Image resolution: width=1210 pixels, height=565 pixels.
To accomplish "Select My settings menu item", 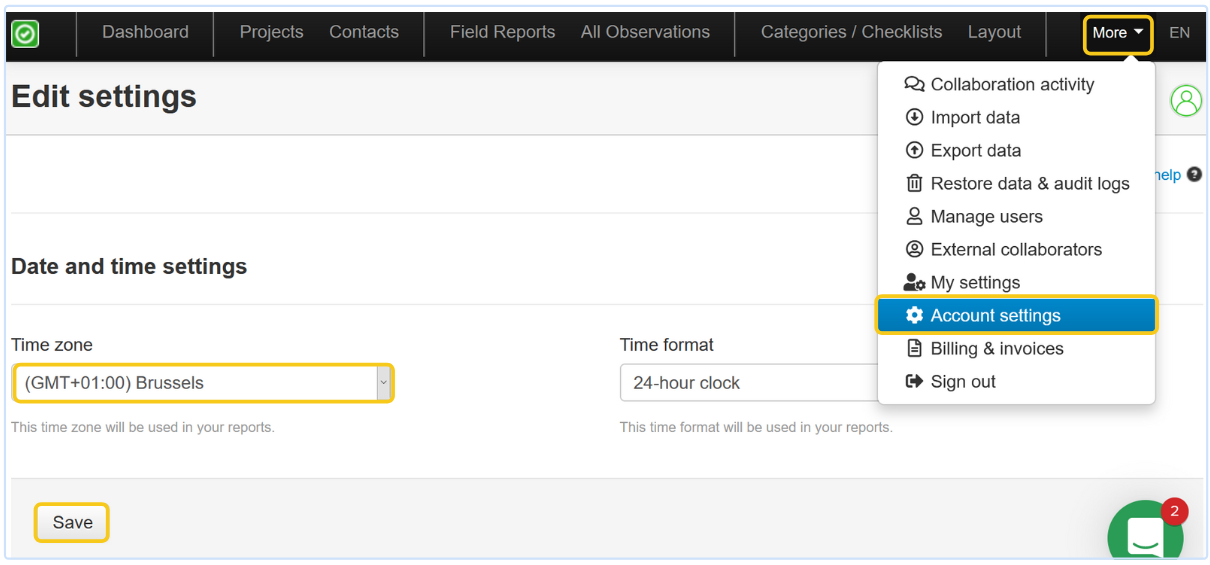I will pyautogui.click(x=975, y=282).
